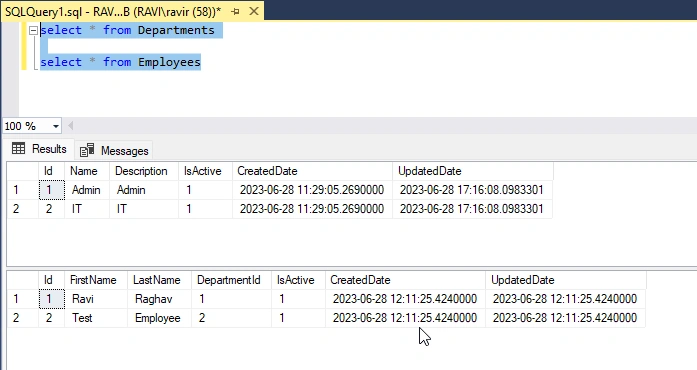The width and height of the screenshot is (697, 370).
Task: Select the Departments IsActive column header
Action: click(205, 171)
